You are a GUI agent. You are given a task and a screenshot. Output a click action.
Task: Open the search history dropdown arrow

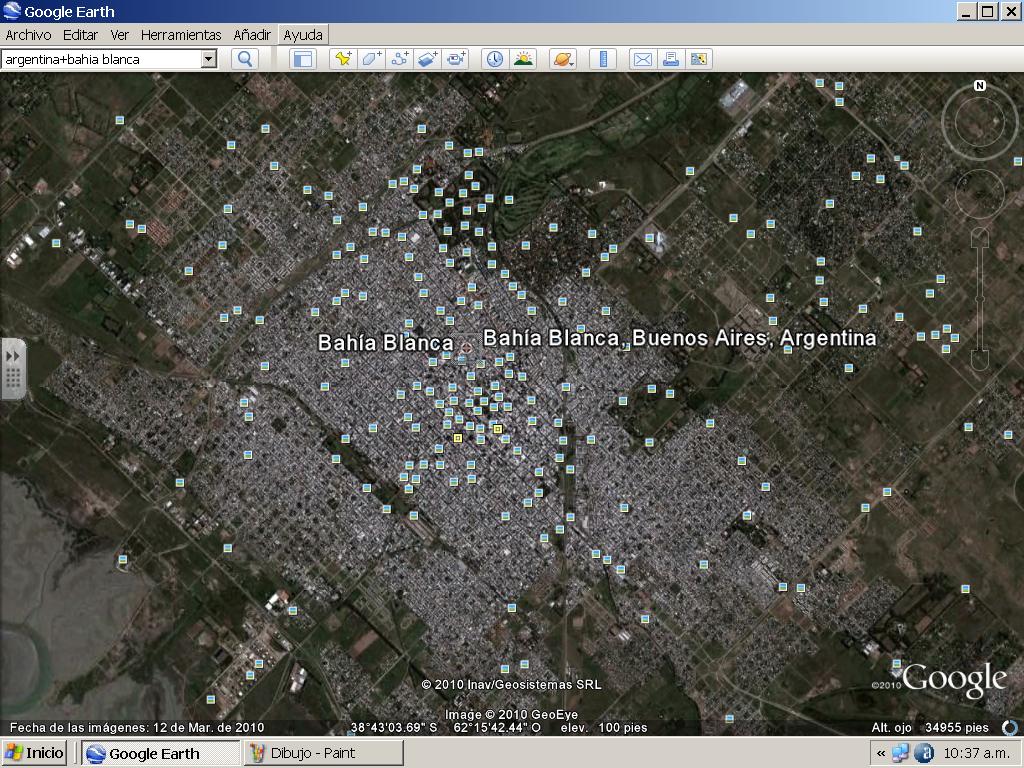pos(208,59)
